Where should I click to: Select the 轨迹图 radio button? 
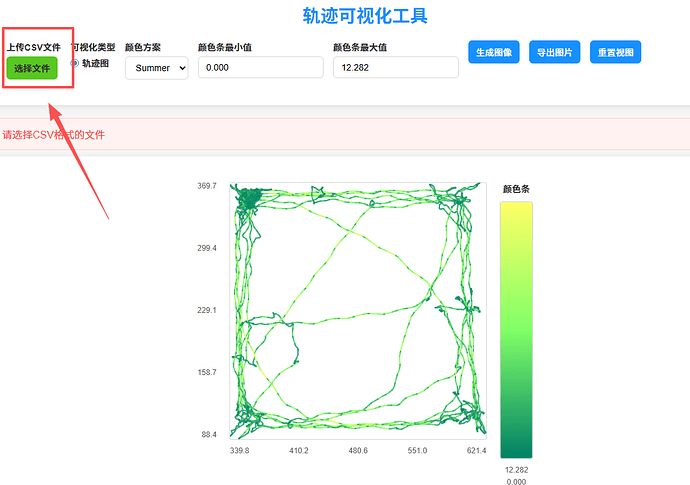pyautogui.click(x=75, y=64)
